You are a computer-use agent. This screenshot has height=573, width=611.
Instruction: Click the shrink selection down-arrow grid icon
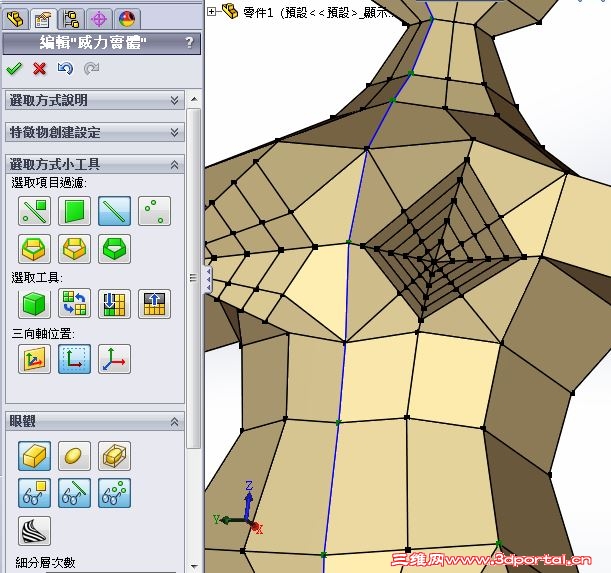(x=114, y=304)
